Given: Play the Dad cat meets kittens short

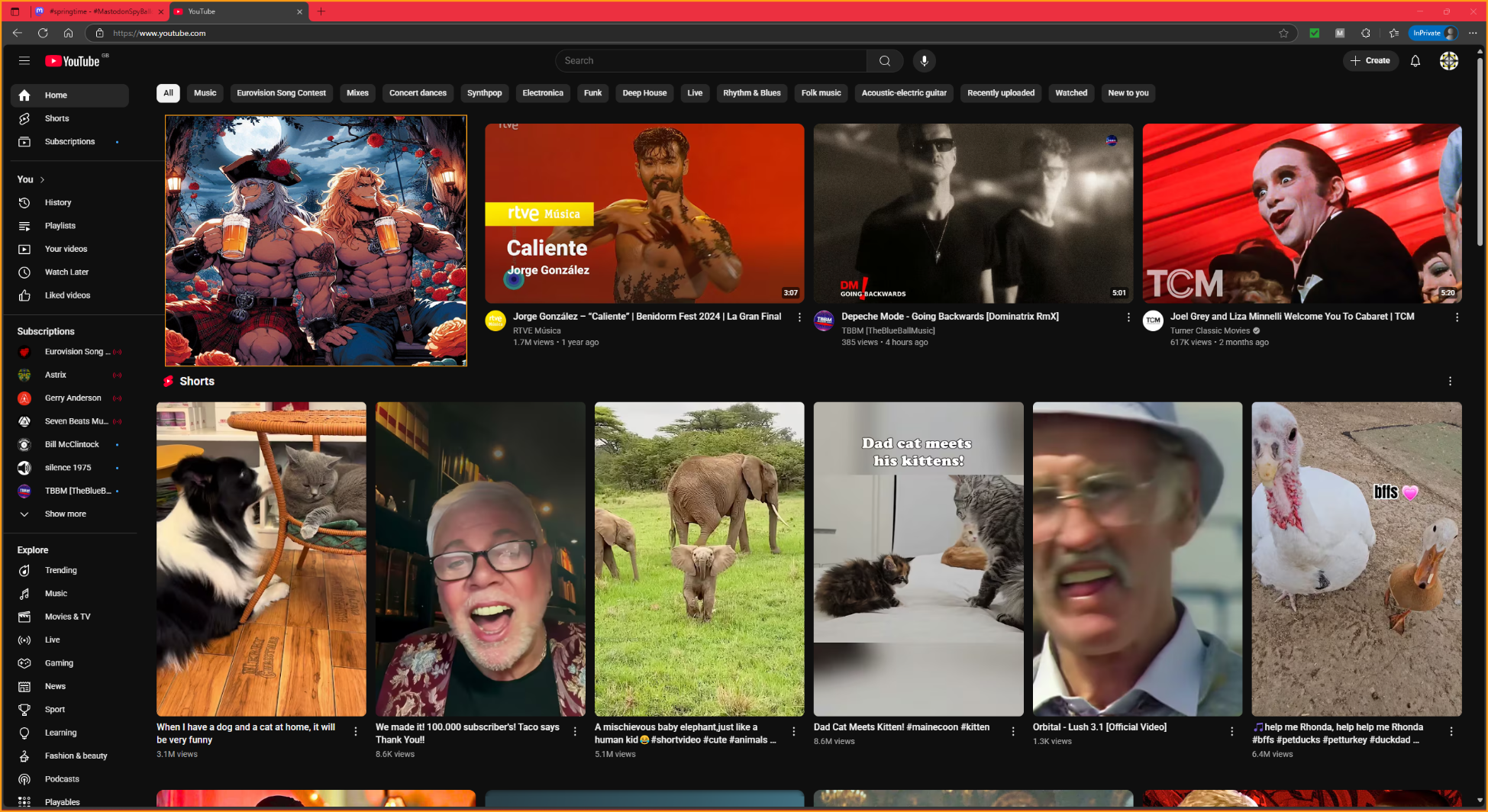Looking at the screenshot, I should tap(918, 559).
